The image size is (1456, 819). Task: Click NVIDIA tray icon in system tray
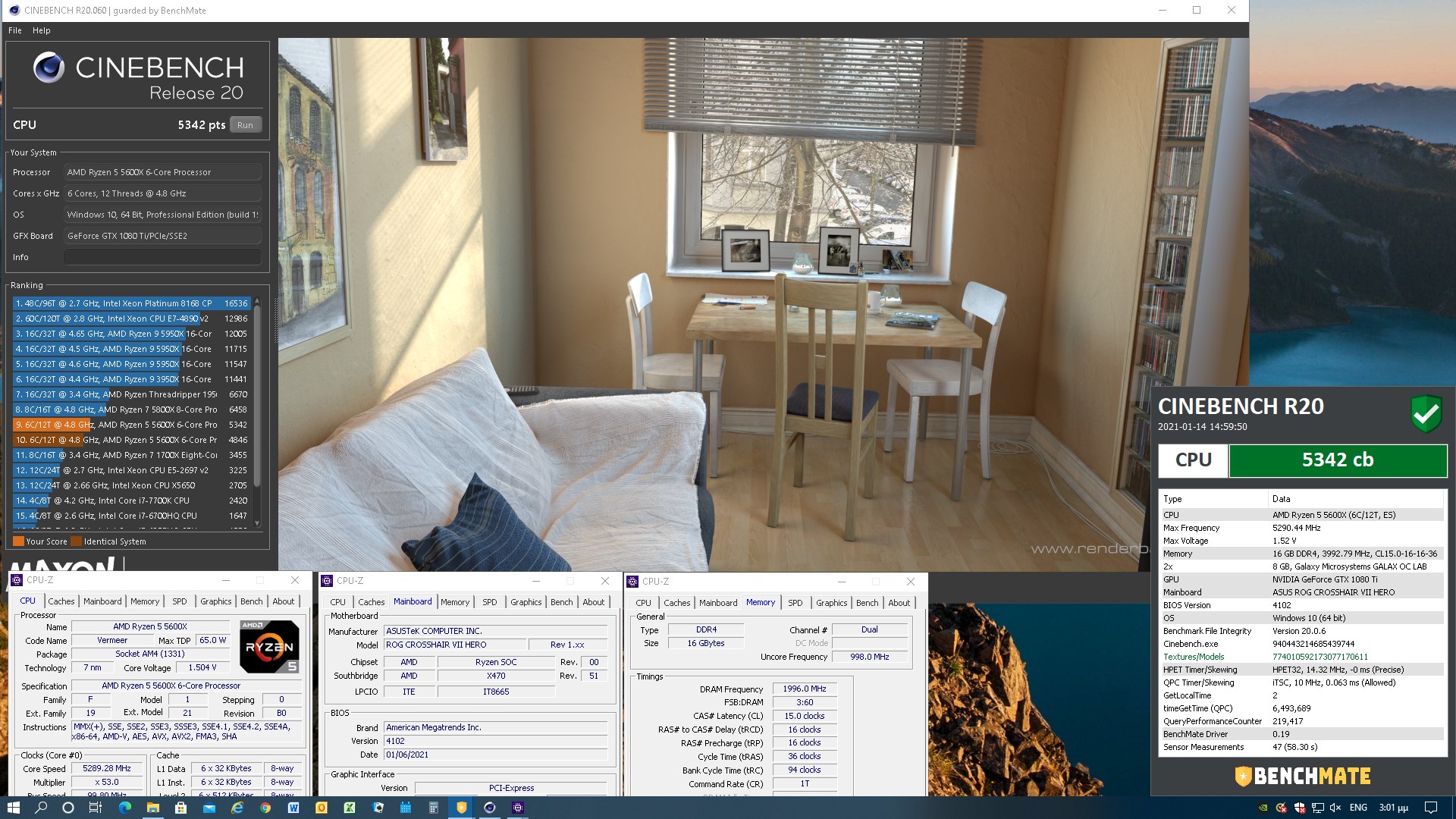pyautogui.click(x=1263, y=808)
